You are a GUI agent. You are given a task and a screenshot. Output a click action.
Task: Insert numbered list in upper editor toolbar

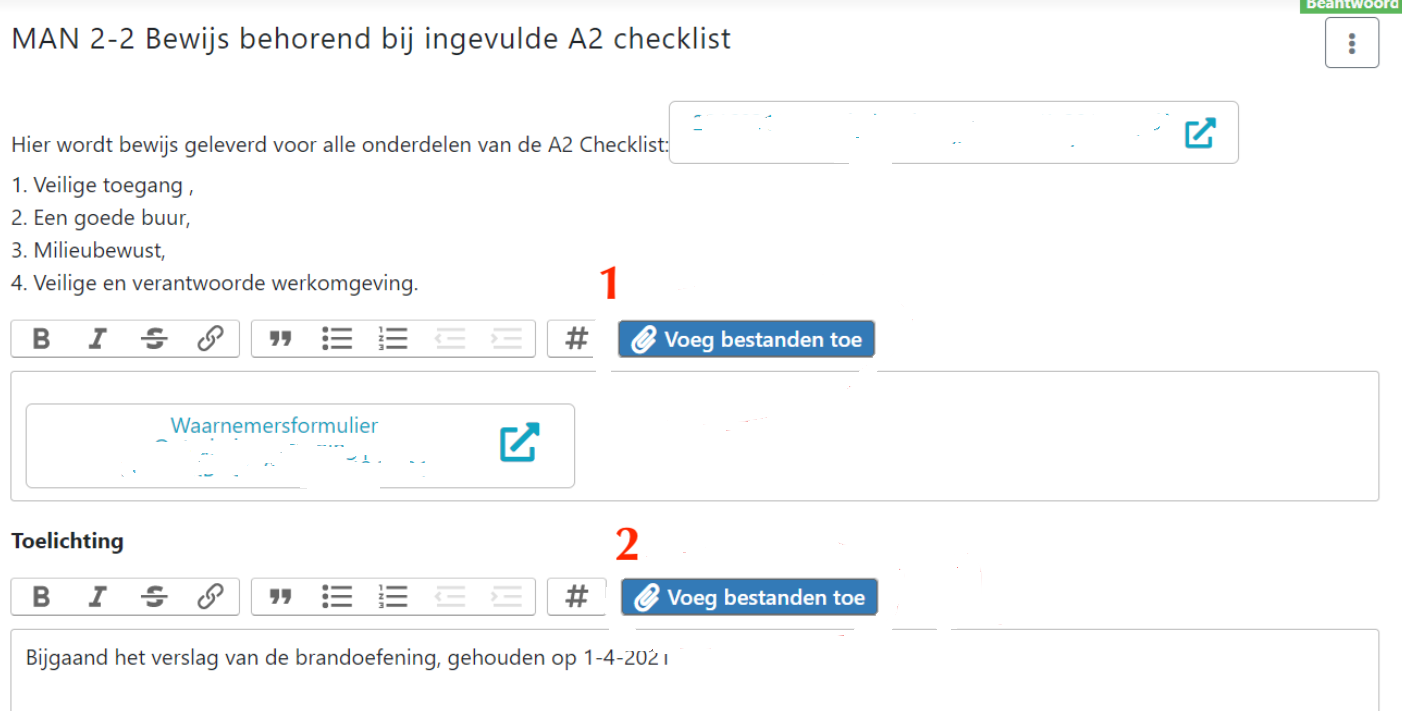(393, 339)
